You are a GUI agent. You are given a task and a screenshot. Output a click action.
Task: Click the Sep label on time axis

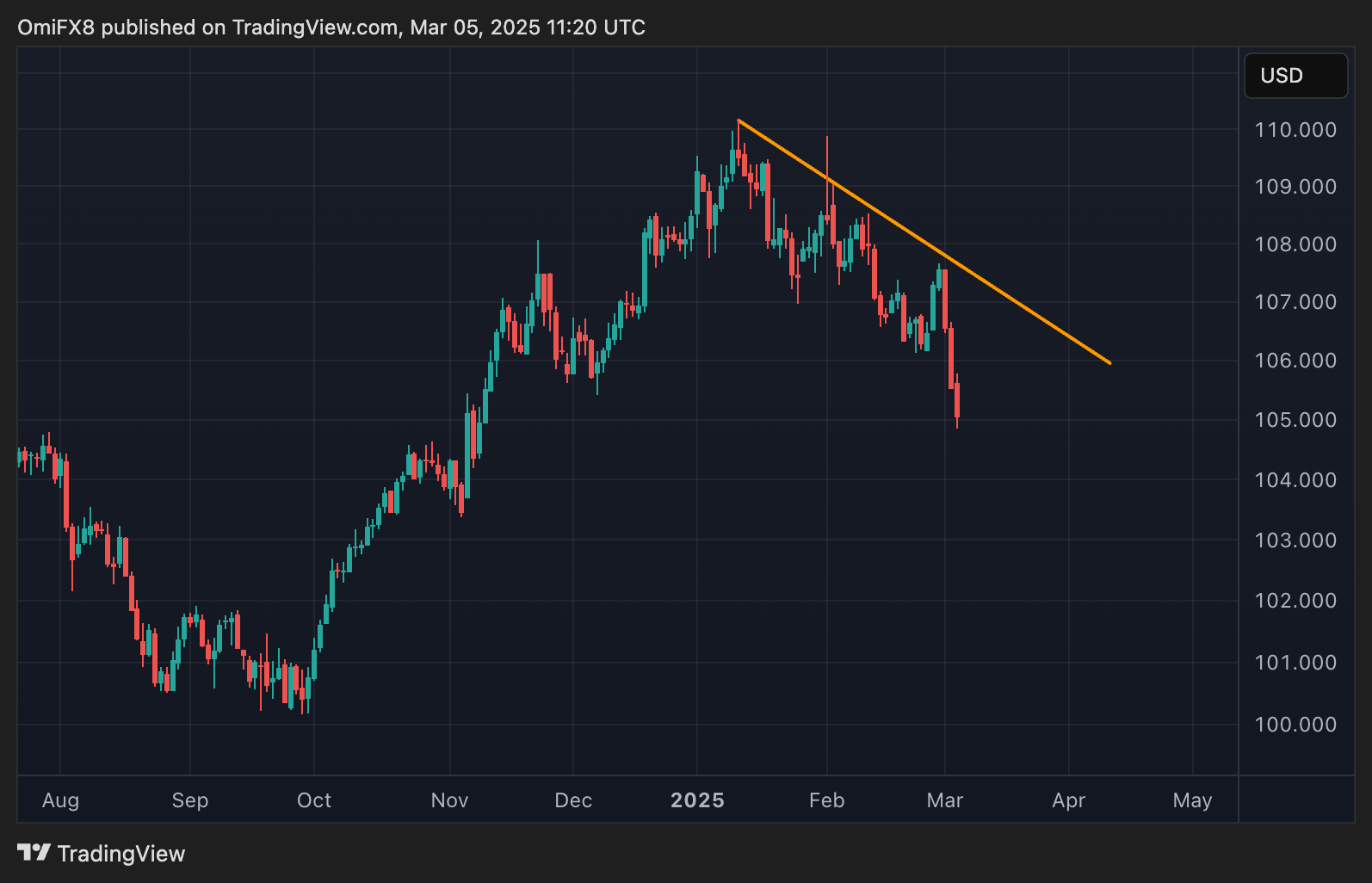click(x=190, y=800)
